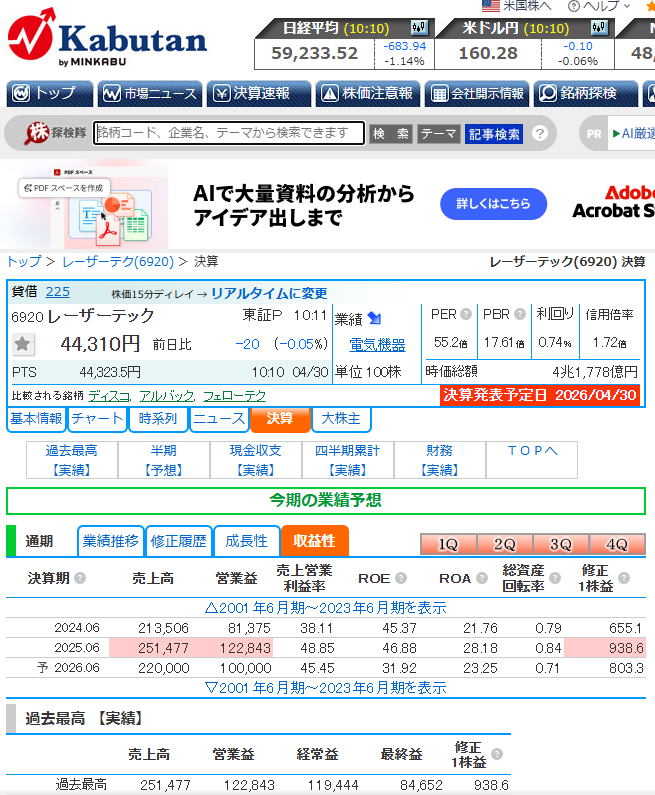
Task: Select the 1Q quarter button
Action: click(x=448, y=545)
